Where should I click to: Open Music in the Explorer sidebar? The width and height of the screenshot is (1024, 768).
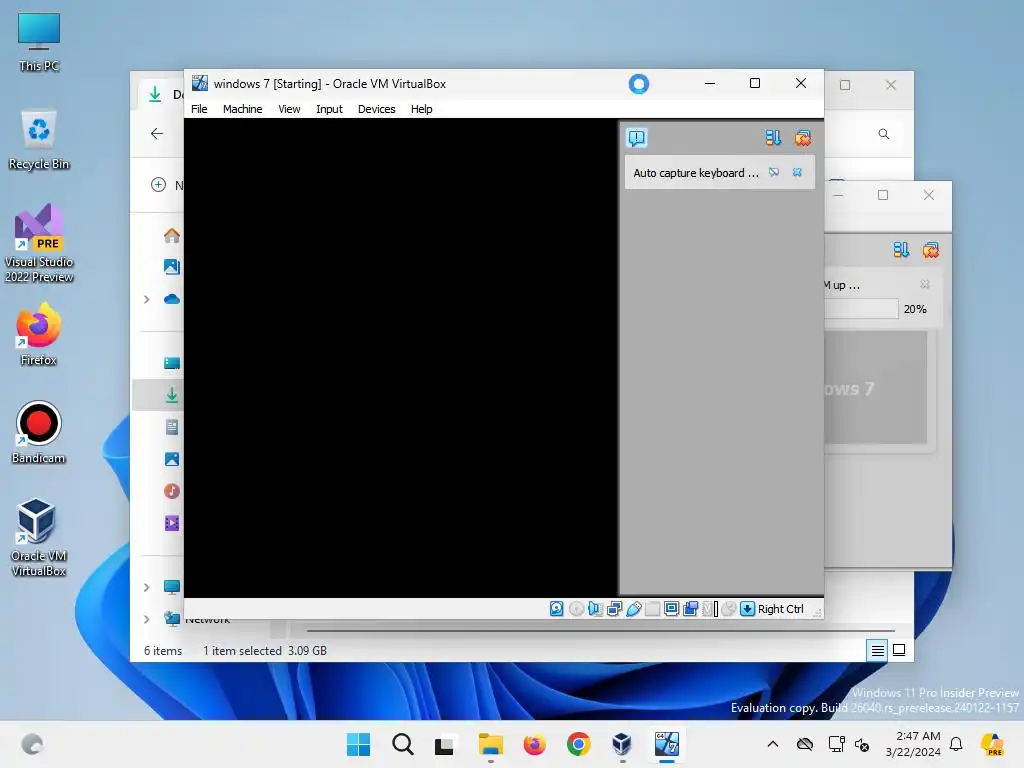coord(172,491)
